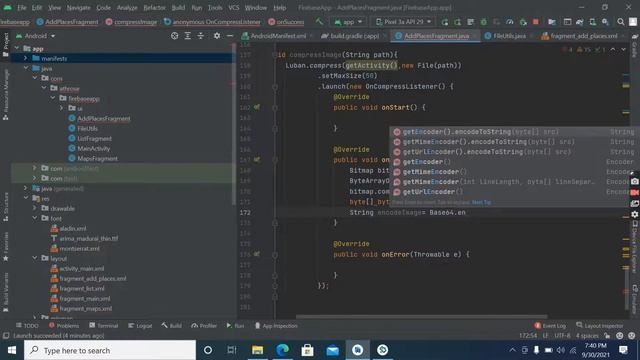
Task: Close the AddPlacesFragment.java tab
Action: tap(474, 36)
